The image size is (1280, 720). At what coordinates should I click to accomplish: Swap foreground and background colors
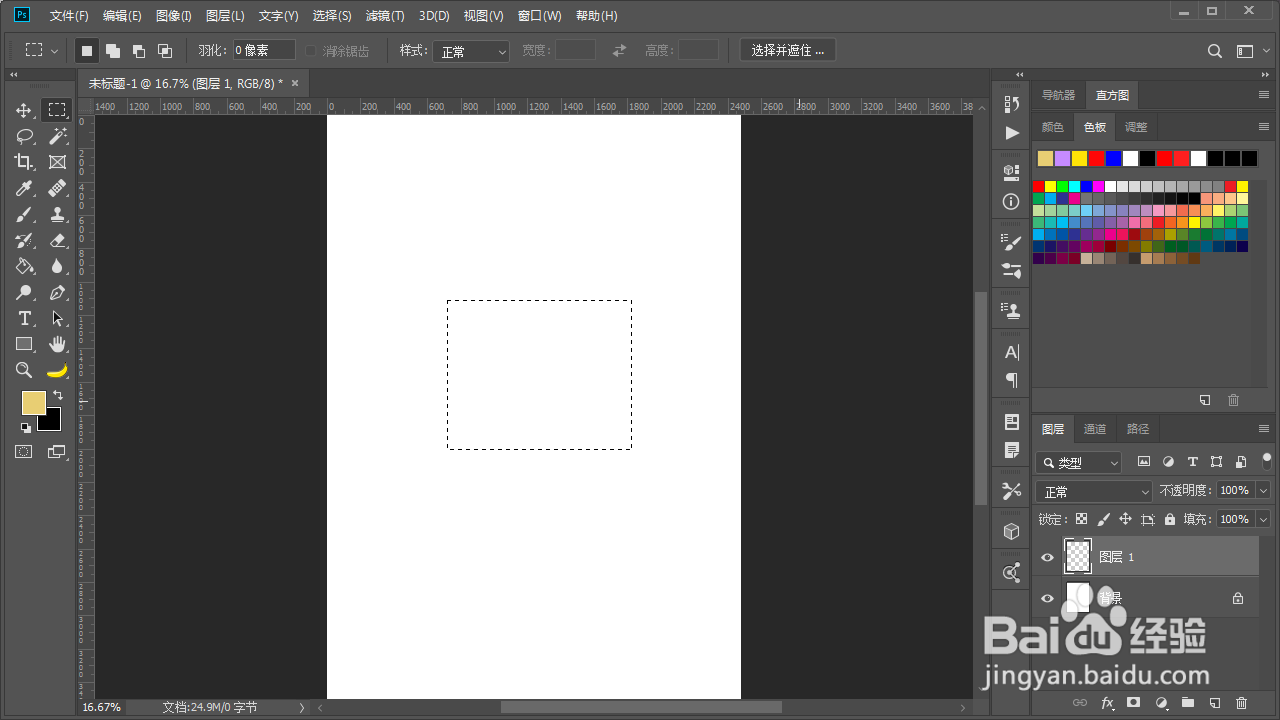pyautogui.click(x=58, y=395)
